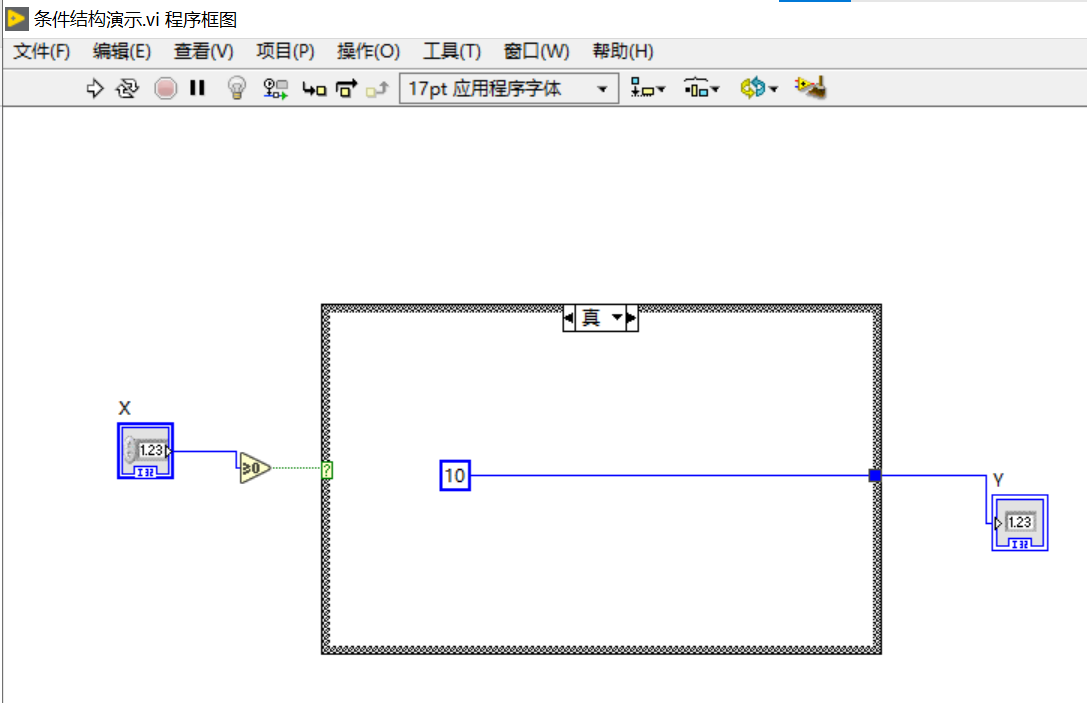Viewport: 1087px width, 703px height.
Task: Pause the VI execution
Action: coord(198,88)
